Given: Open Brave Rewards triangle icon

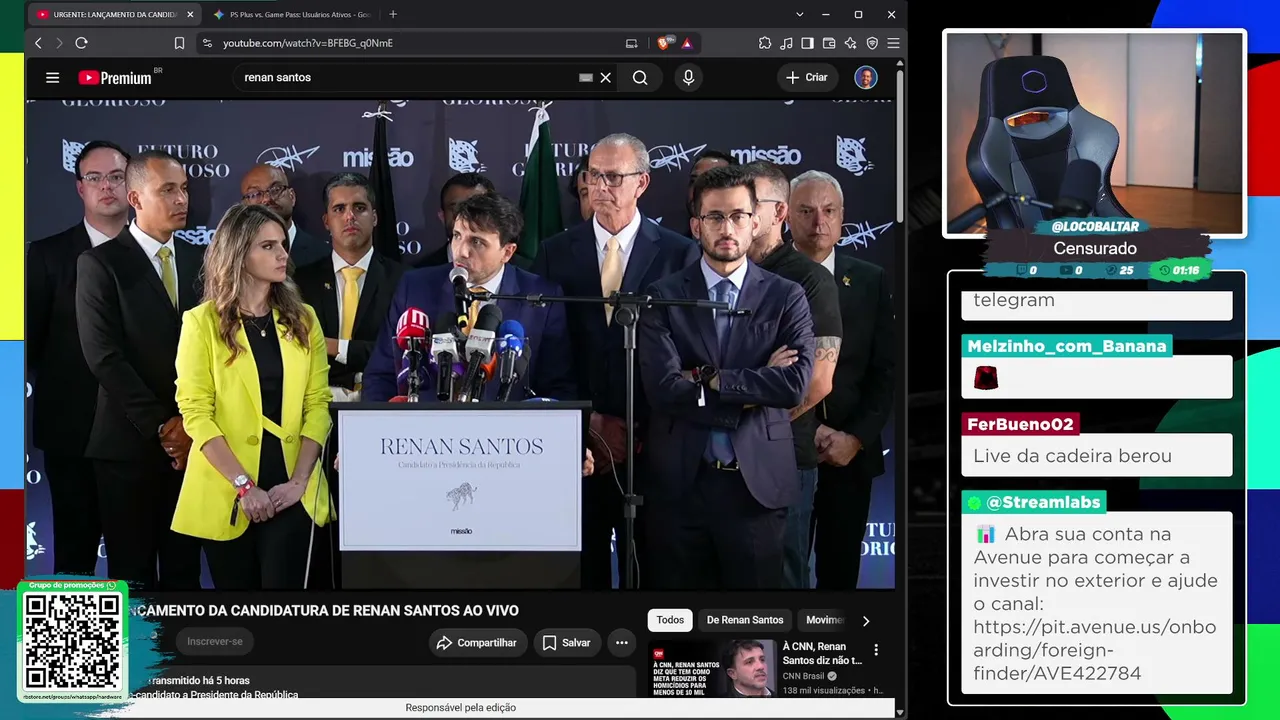Looking at the screenshot, I should coord(687,43).
